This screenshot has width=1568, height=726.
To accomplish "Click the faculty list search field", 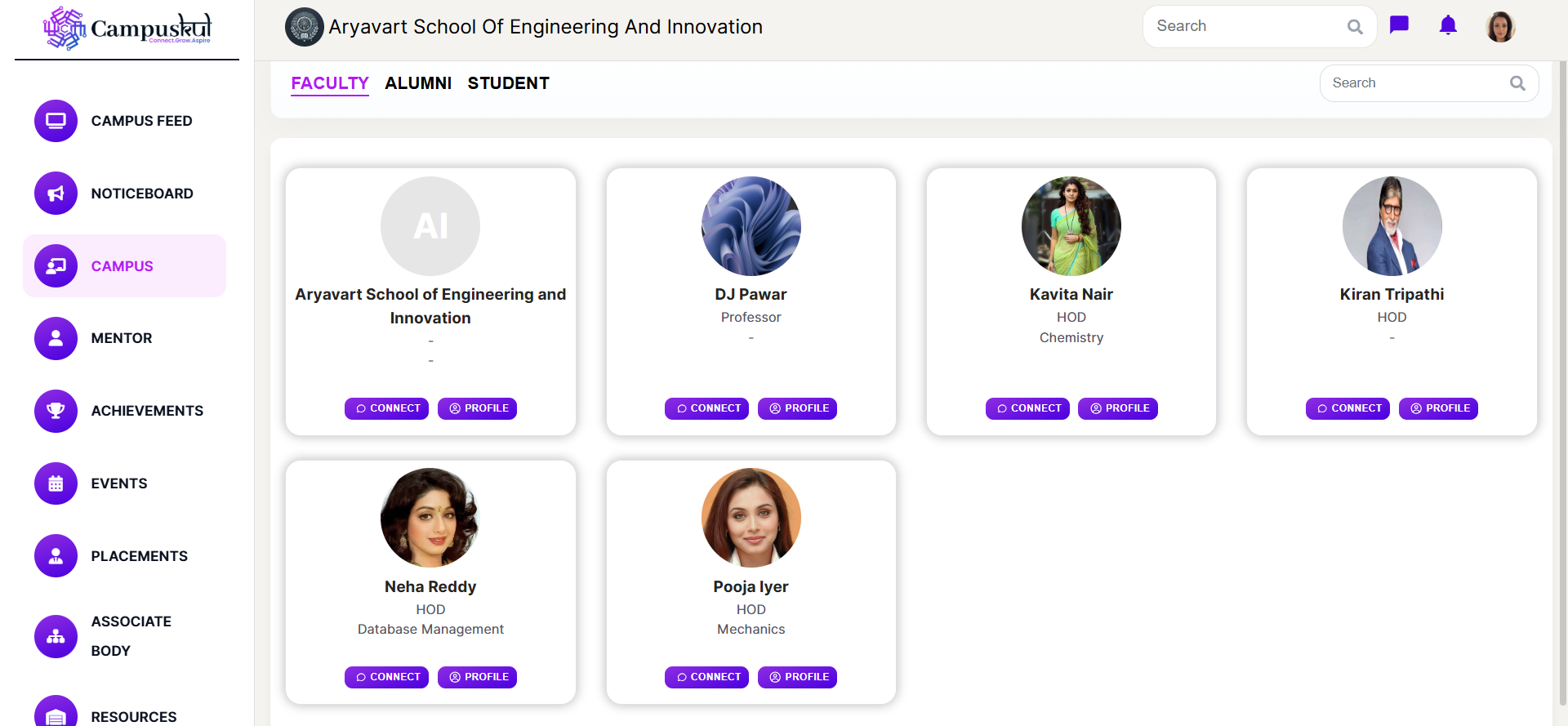I will (1417, 83).
